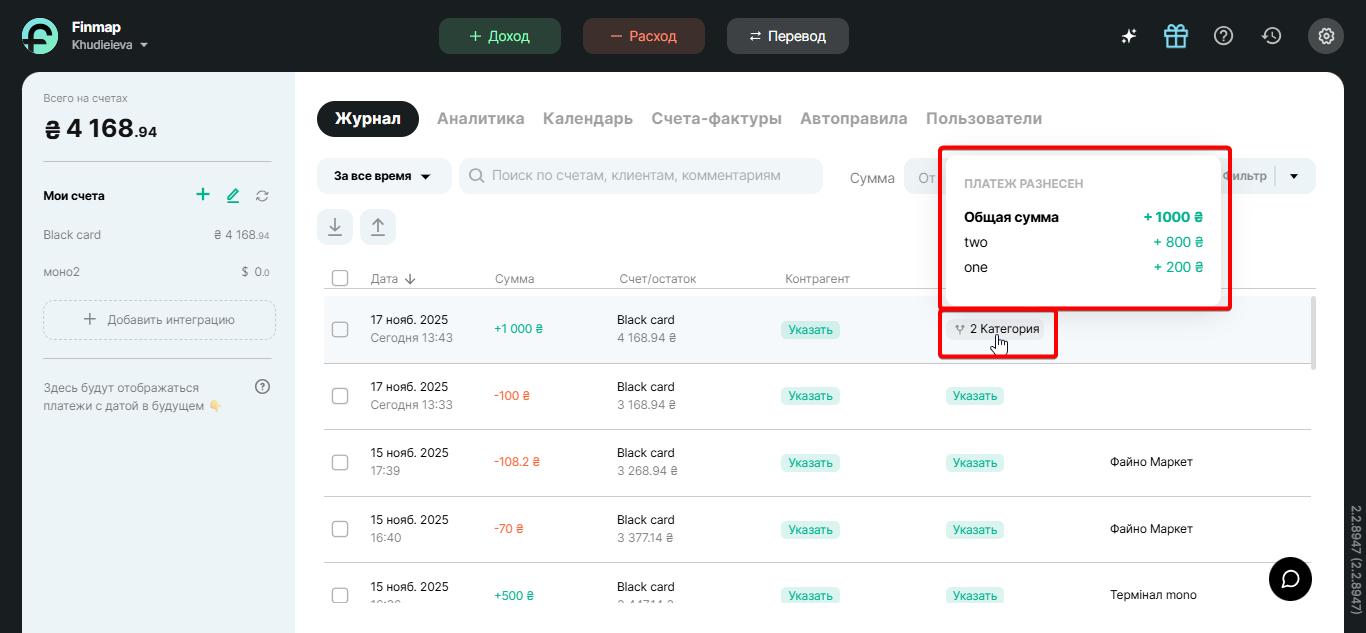Click the download arrow icon
This screenshot has height=633, width=1366.
[x=335, y=227]
